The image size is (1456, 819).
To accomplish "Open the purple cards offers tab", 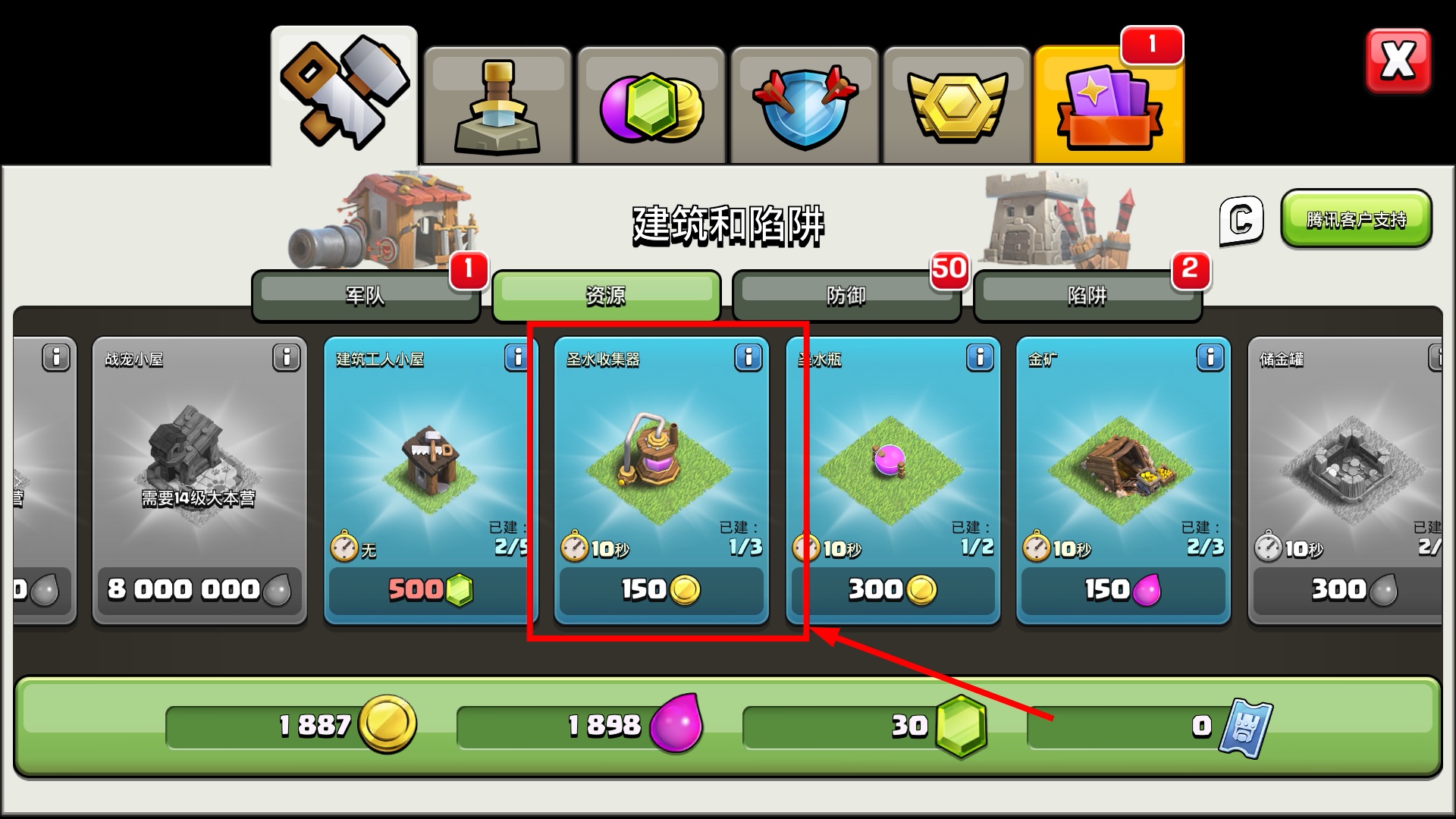I will tap(1109, 105).
